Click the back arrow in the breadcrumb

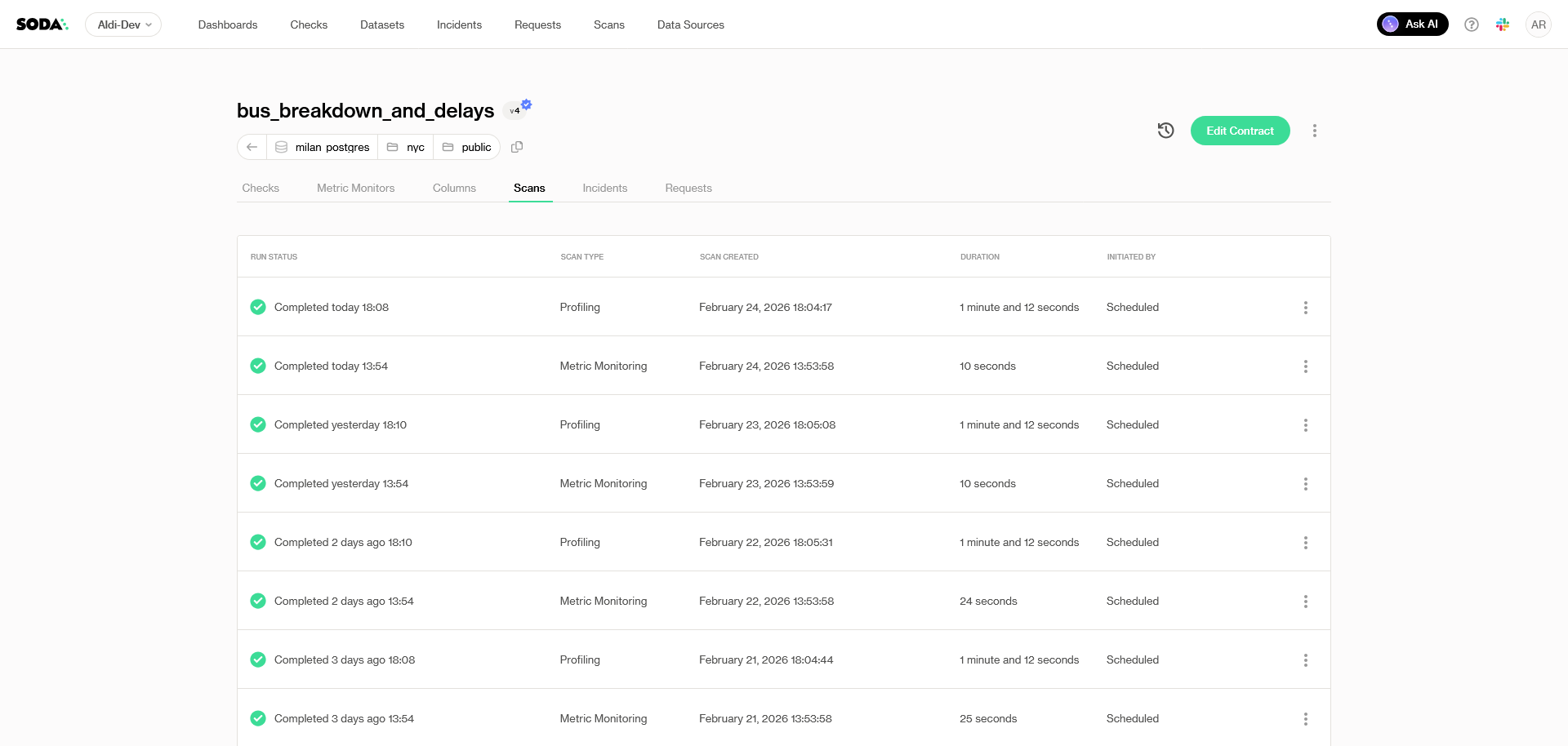(x=252, y=147)
